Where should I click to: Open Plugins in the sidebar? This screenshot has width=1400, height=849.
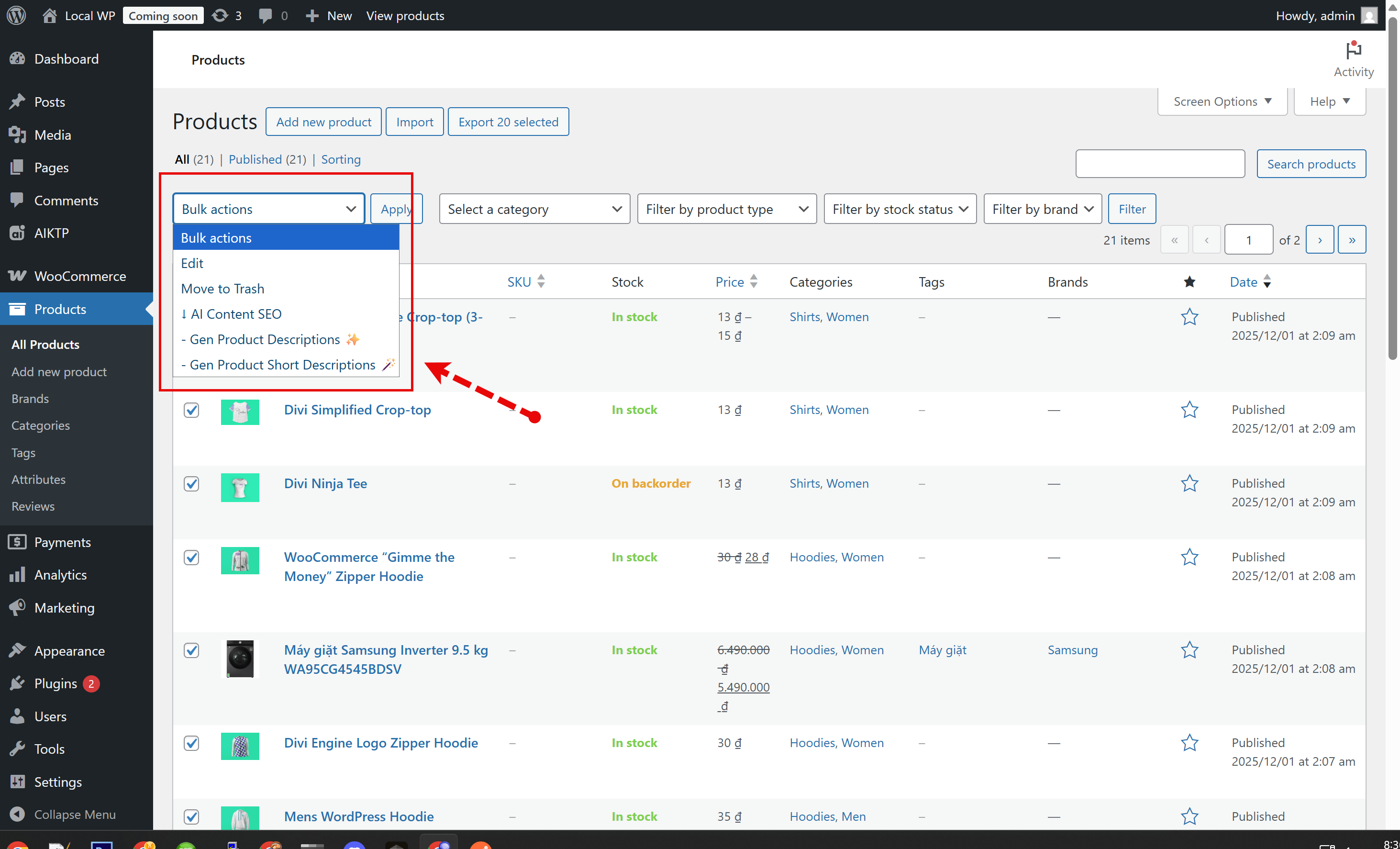click(x=55, y=683)
